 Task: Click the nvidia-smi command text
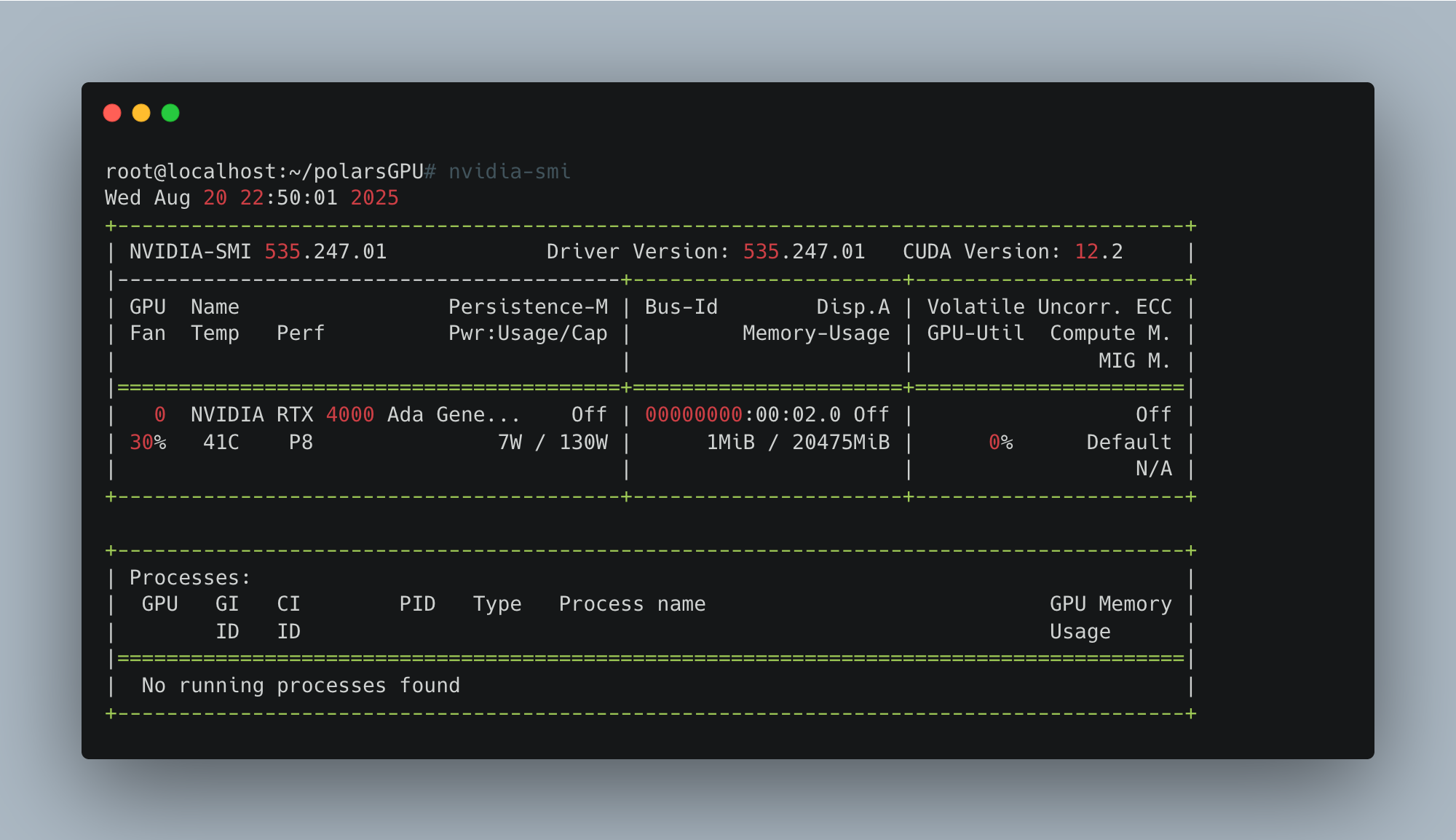click(x=509, y=172)
